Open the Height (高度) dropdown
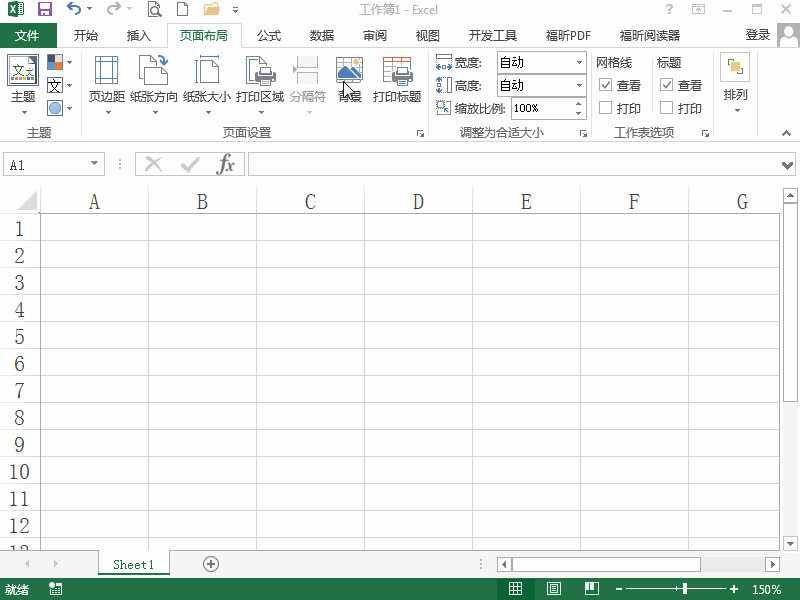 [579, 85]
